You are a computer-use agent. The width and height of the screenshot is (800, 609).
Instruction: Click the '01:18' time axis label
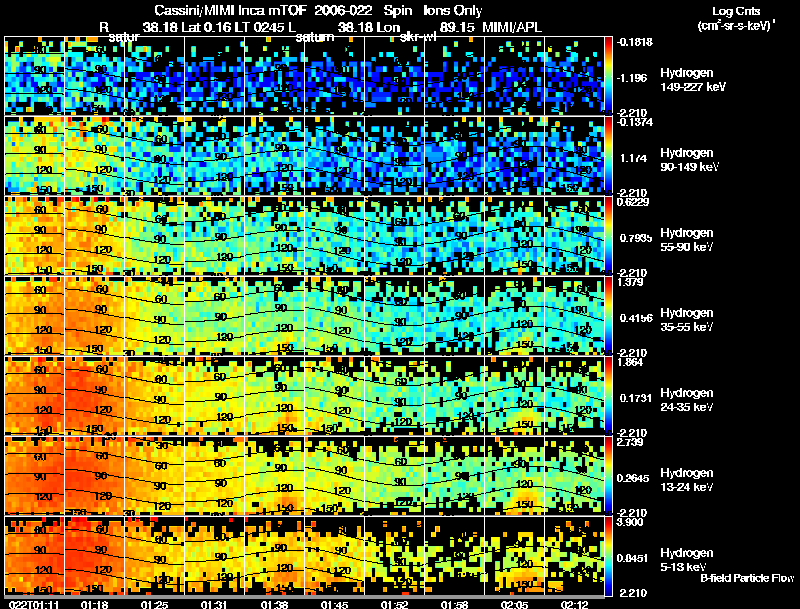pos(94,605)
